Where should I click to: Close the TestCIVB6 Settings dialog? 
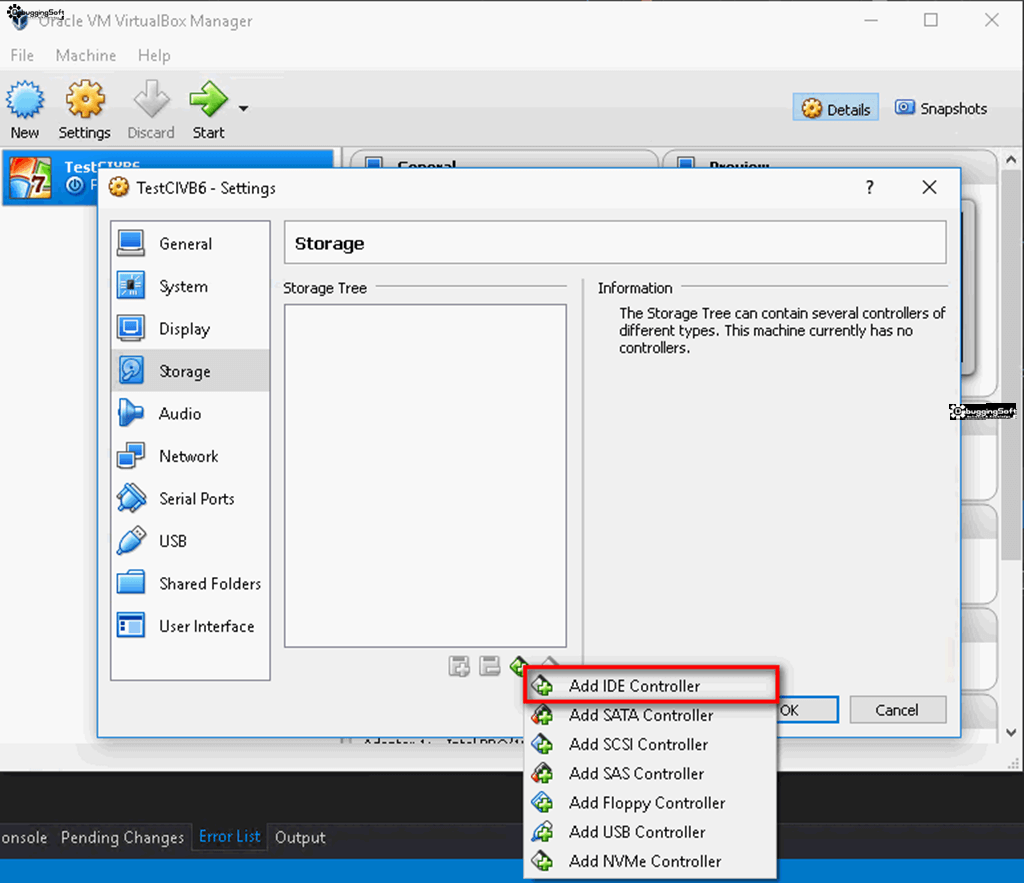coord(929,188)
